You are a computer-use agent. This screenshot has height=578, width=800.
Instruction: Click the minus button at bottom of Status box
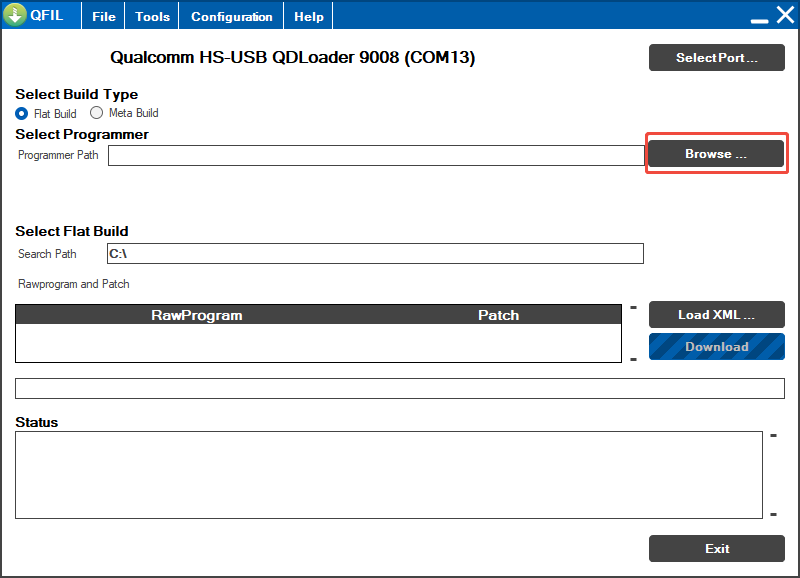point(773,514)
